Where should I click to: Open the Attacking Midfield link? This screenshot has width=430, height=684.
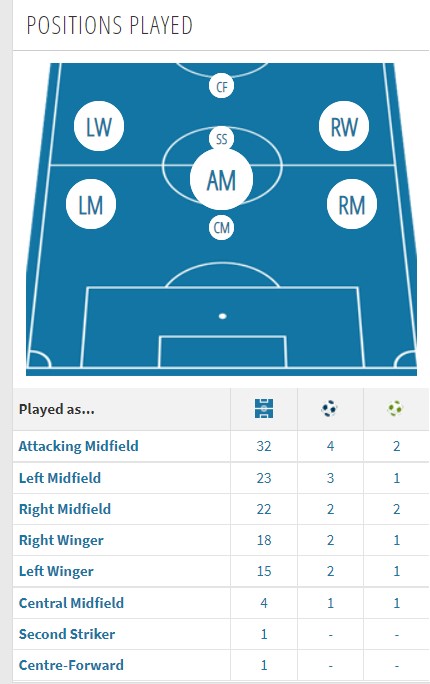point(78,446)
